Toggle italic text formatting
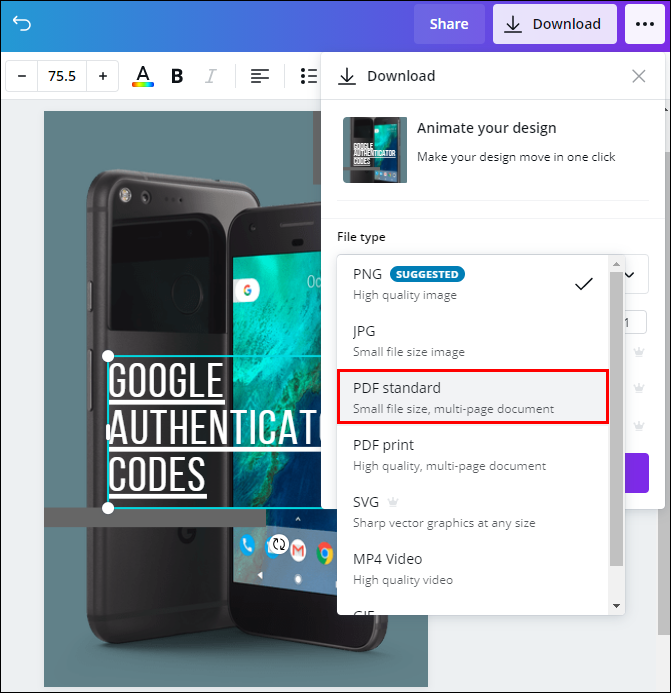The image size is (671, 693). [211, 76]
